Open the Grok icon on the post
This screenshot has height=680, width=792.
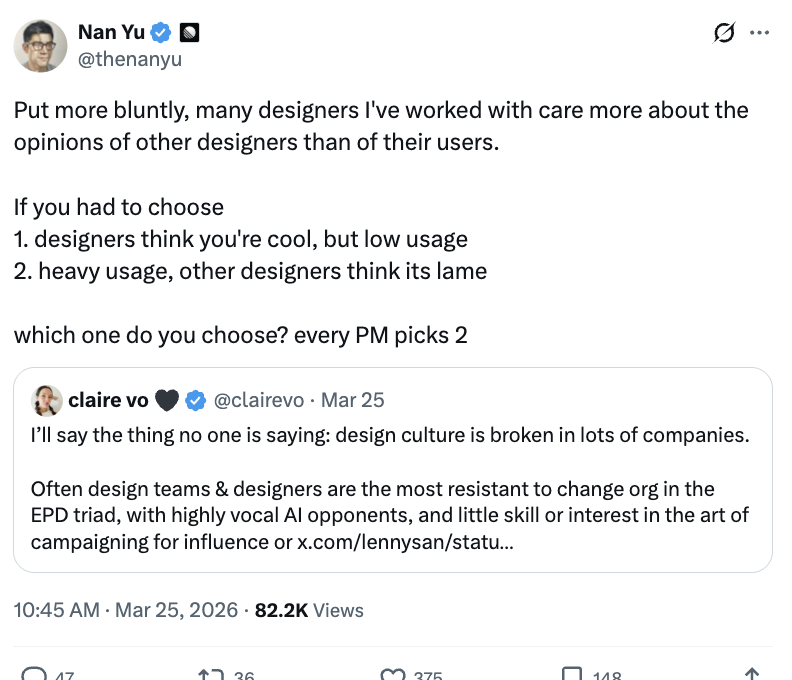722,33
